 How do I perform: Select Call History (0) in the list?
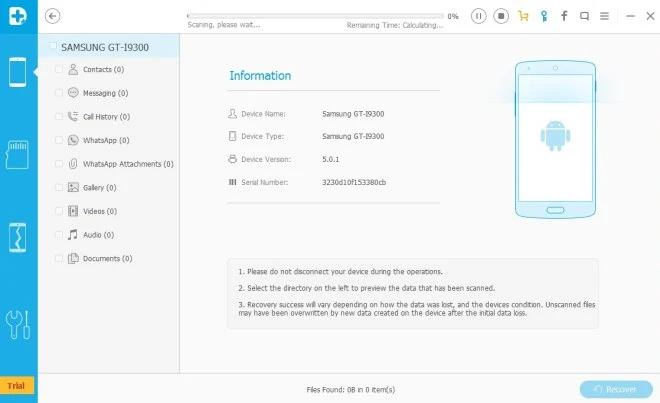click(x=105, y=117)
